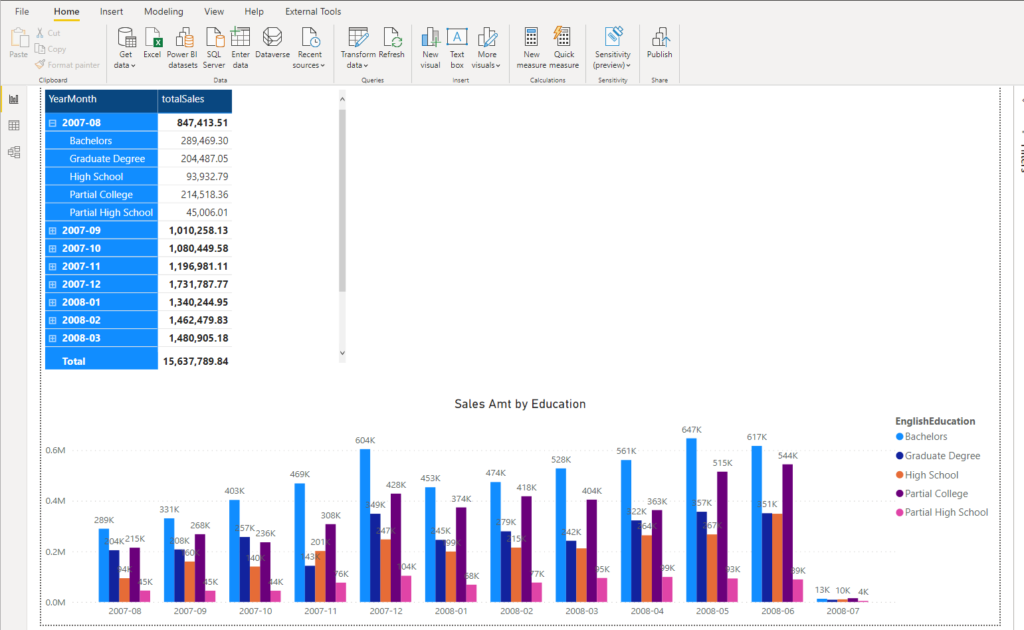Open the View ribbon tab
1024x630 pixels.
[214, 11]
